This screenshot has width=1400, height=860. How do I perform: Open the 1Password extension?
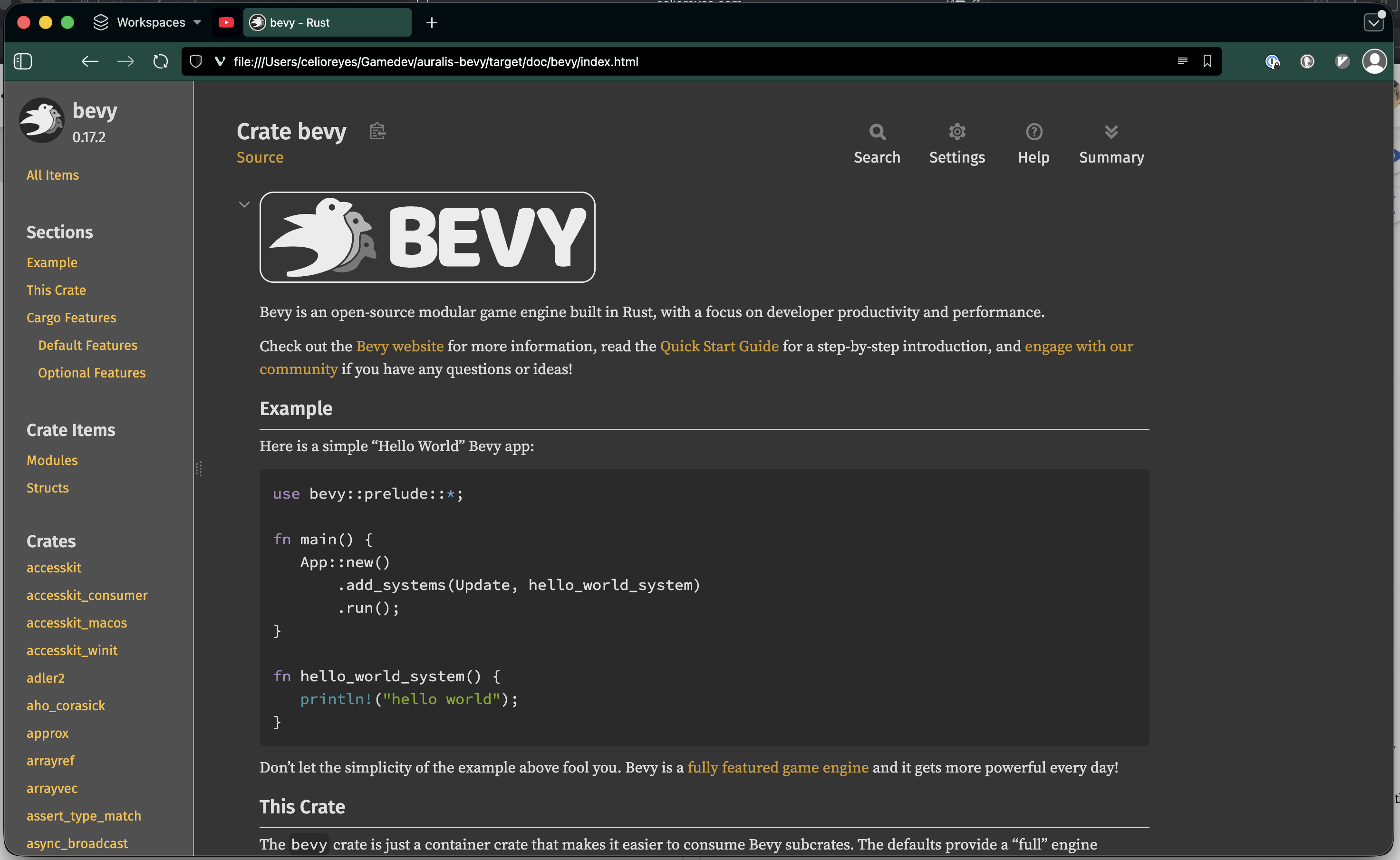[x=1272, y=61]
